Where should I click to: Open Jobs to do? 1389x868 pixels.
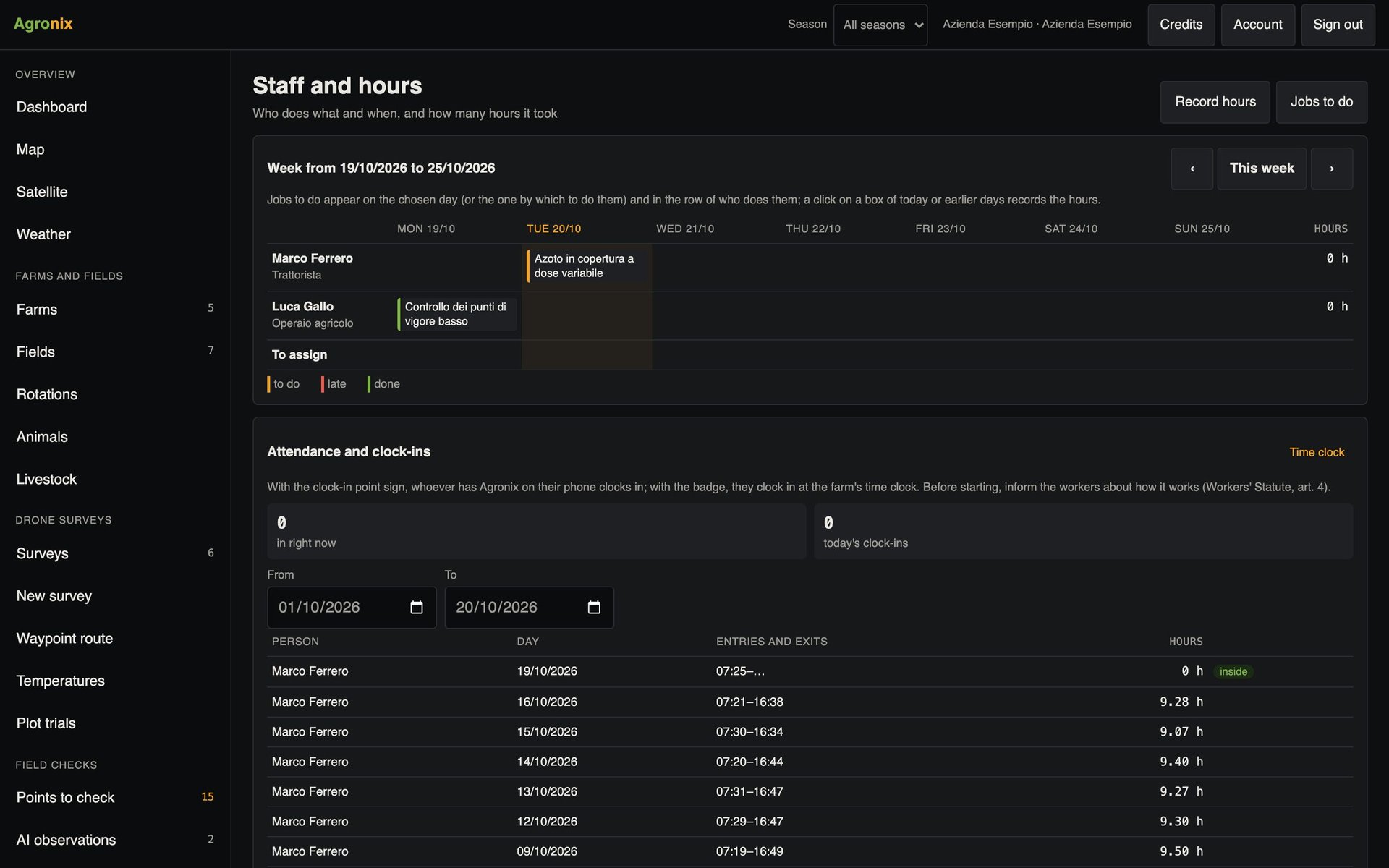[1321, 102]
